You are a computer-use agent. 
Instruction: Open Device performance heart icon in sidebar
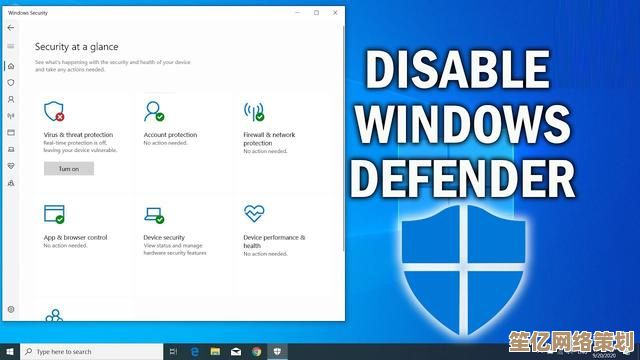[x=11, y=166]
